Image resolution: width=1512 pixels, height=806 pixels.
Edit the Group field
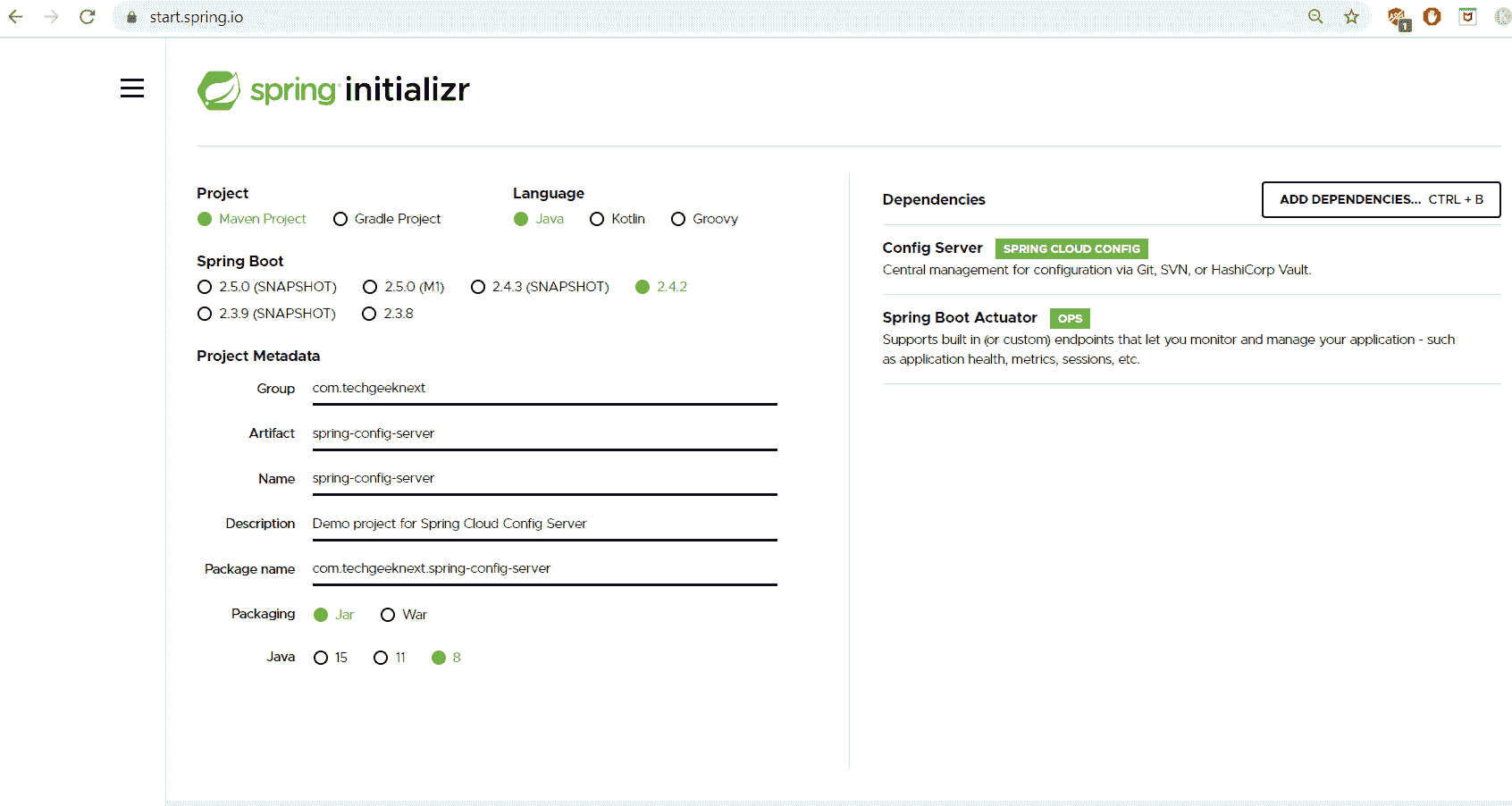pyautogui.click(x=544, y=389)
